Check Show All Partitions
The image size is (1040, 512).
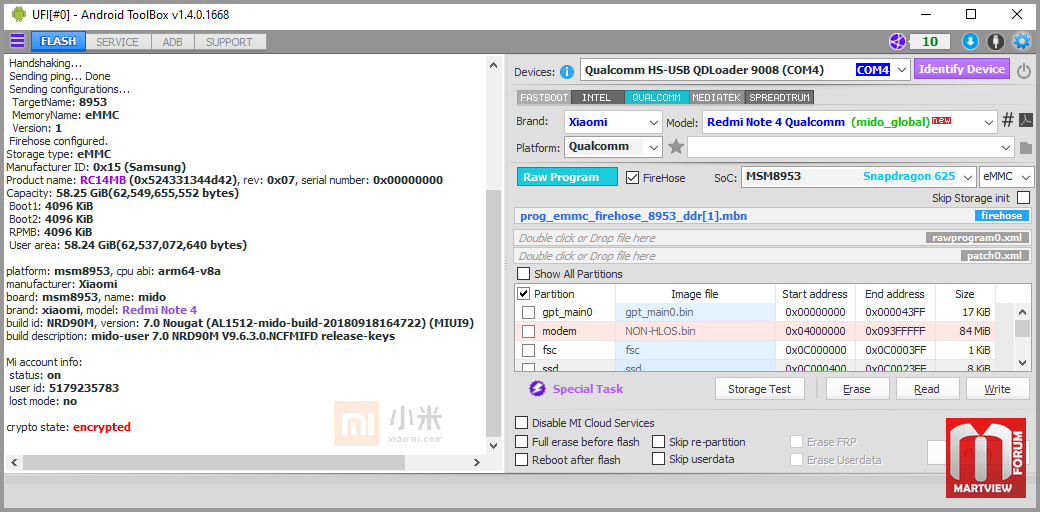523,274
